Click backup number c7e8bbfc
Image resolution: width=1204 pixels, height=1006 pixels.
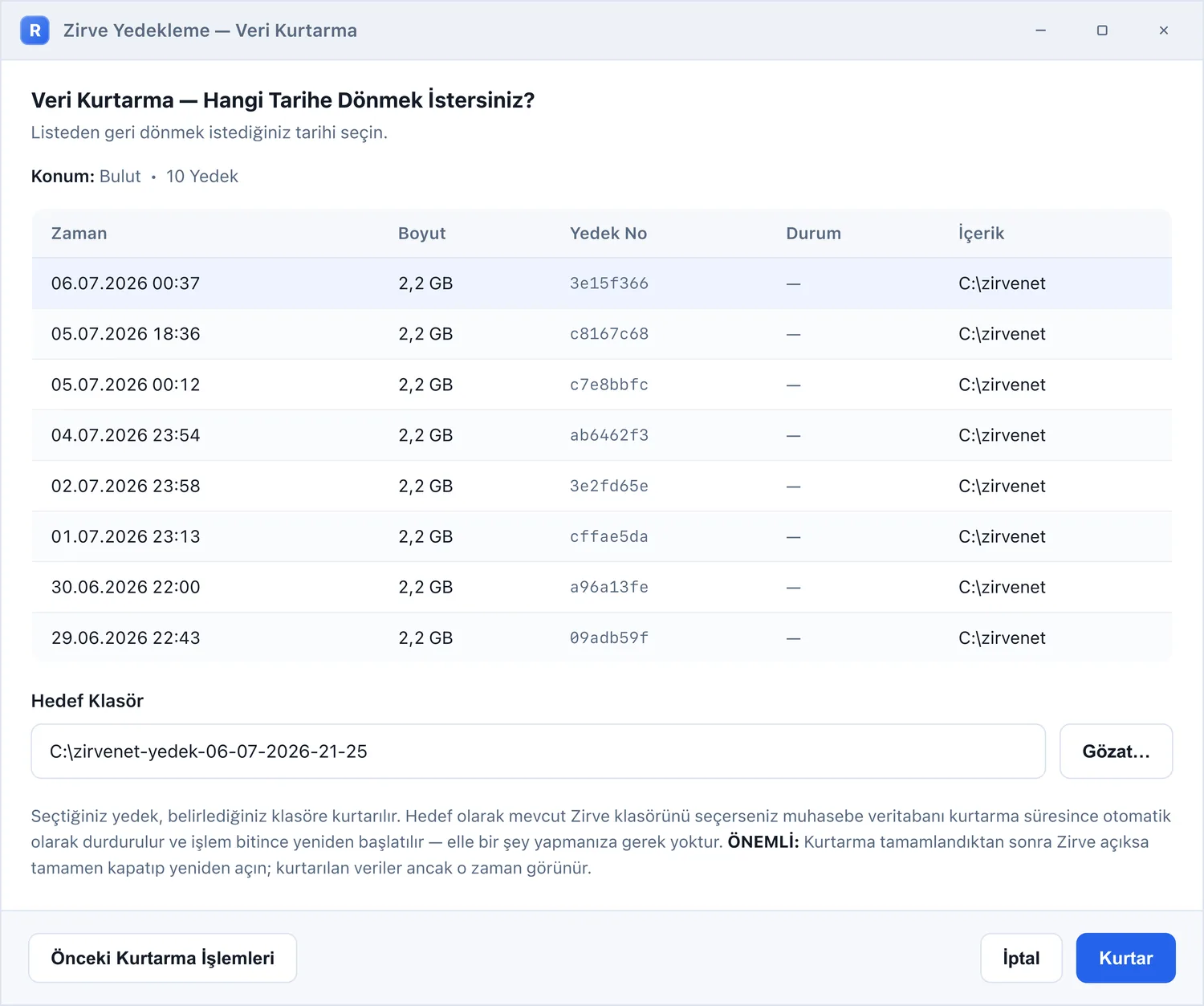pos(609,385)
